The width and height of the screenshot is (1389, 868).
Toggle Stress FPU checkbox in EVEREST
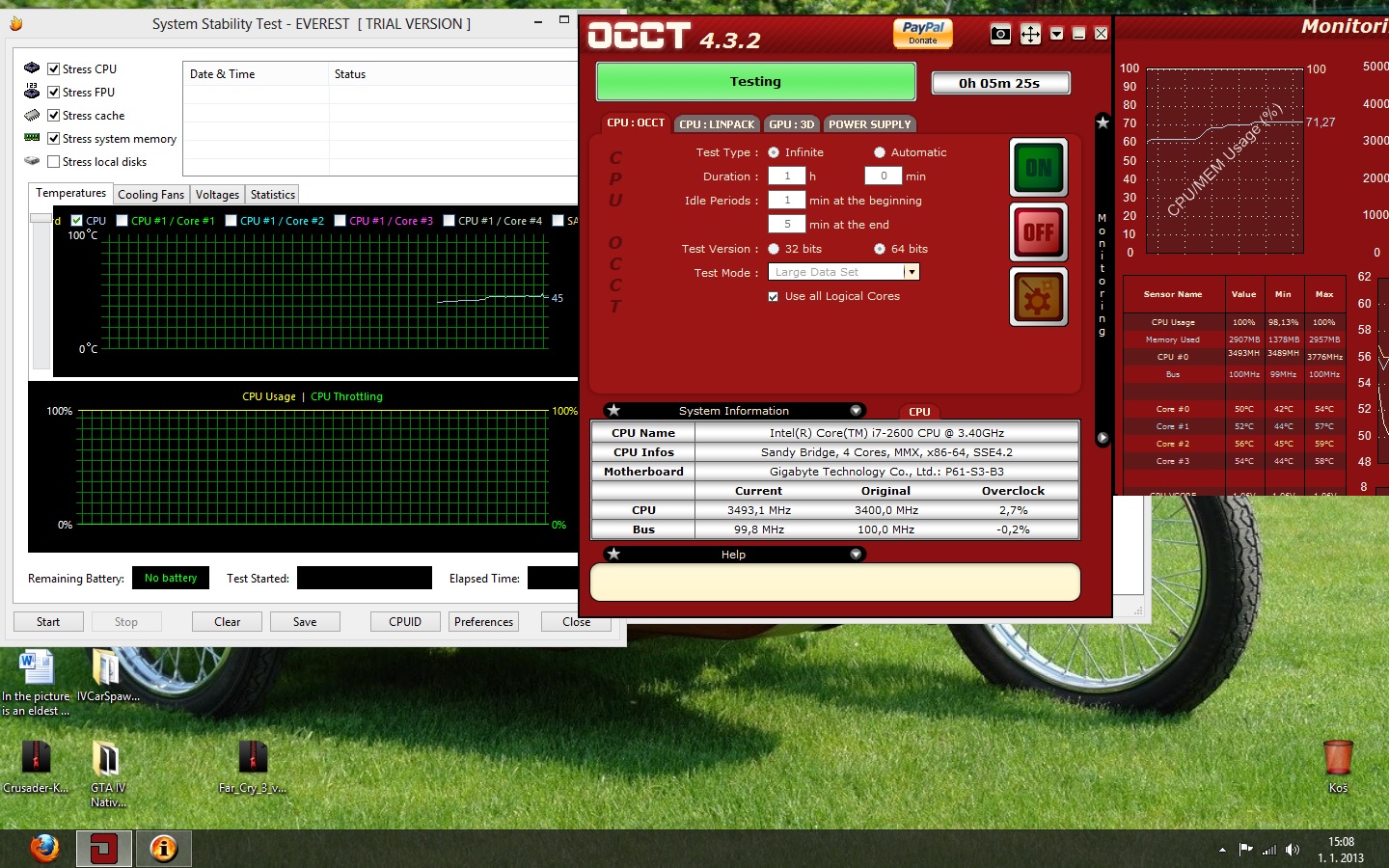click(54, 92)
